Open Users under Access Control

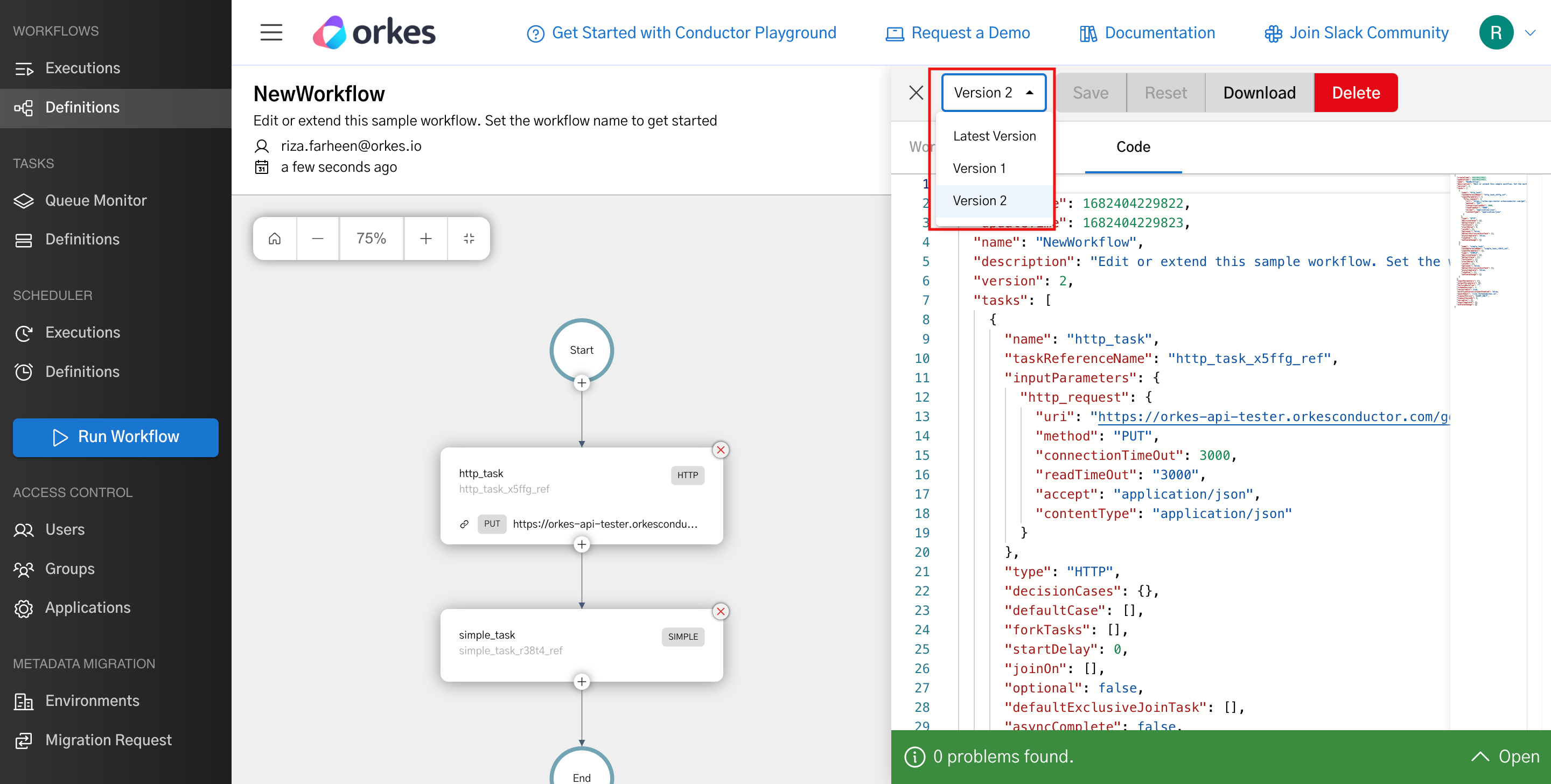point(65,530)
